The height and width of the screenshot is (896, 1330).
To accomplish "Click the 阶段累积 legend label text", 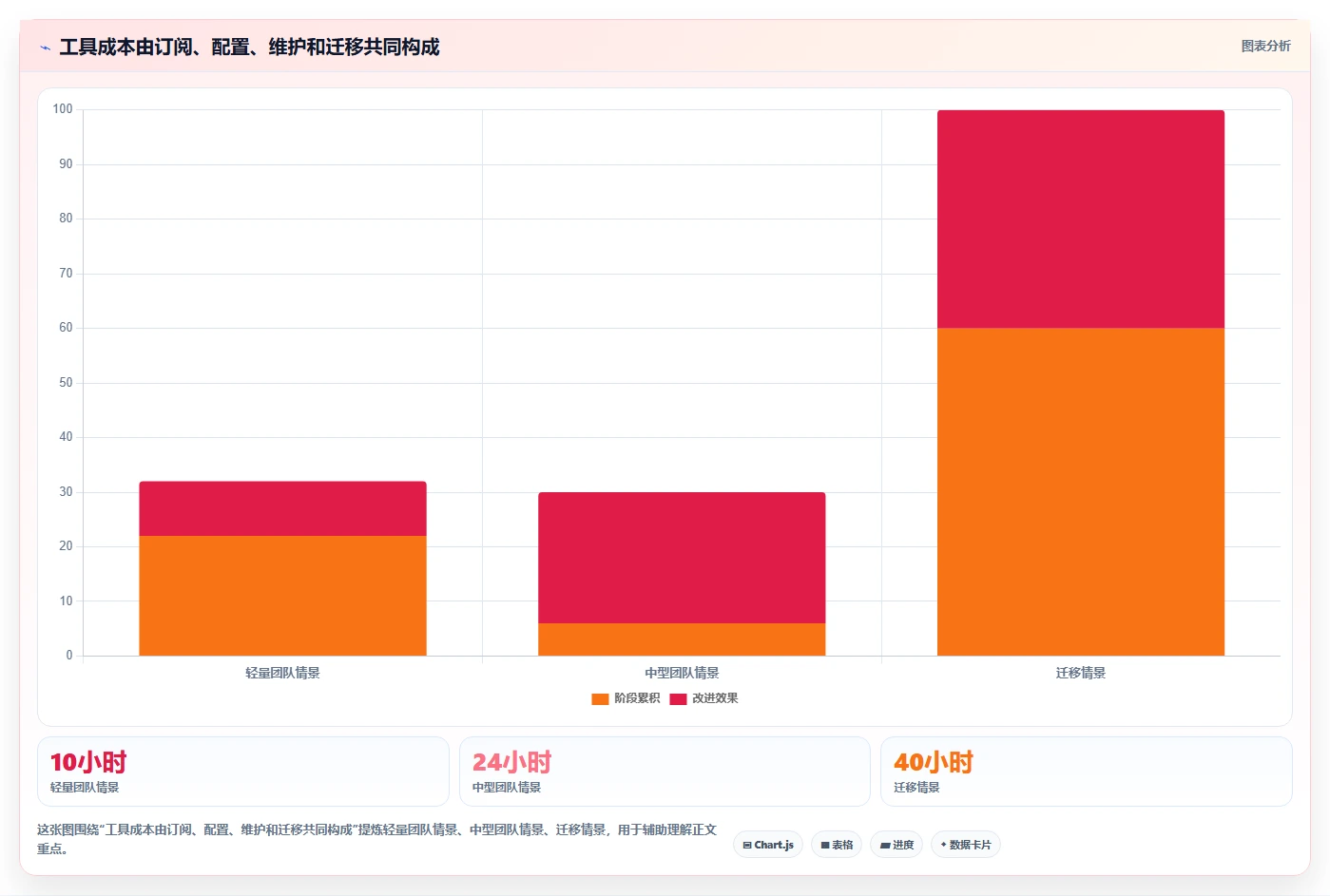I will tap(637, 698).
